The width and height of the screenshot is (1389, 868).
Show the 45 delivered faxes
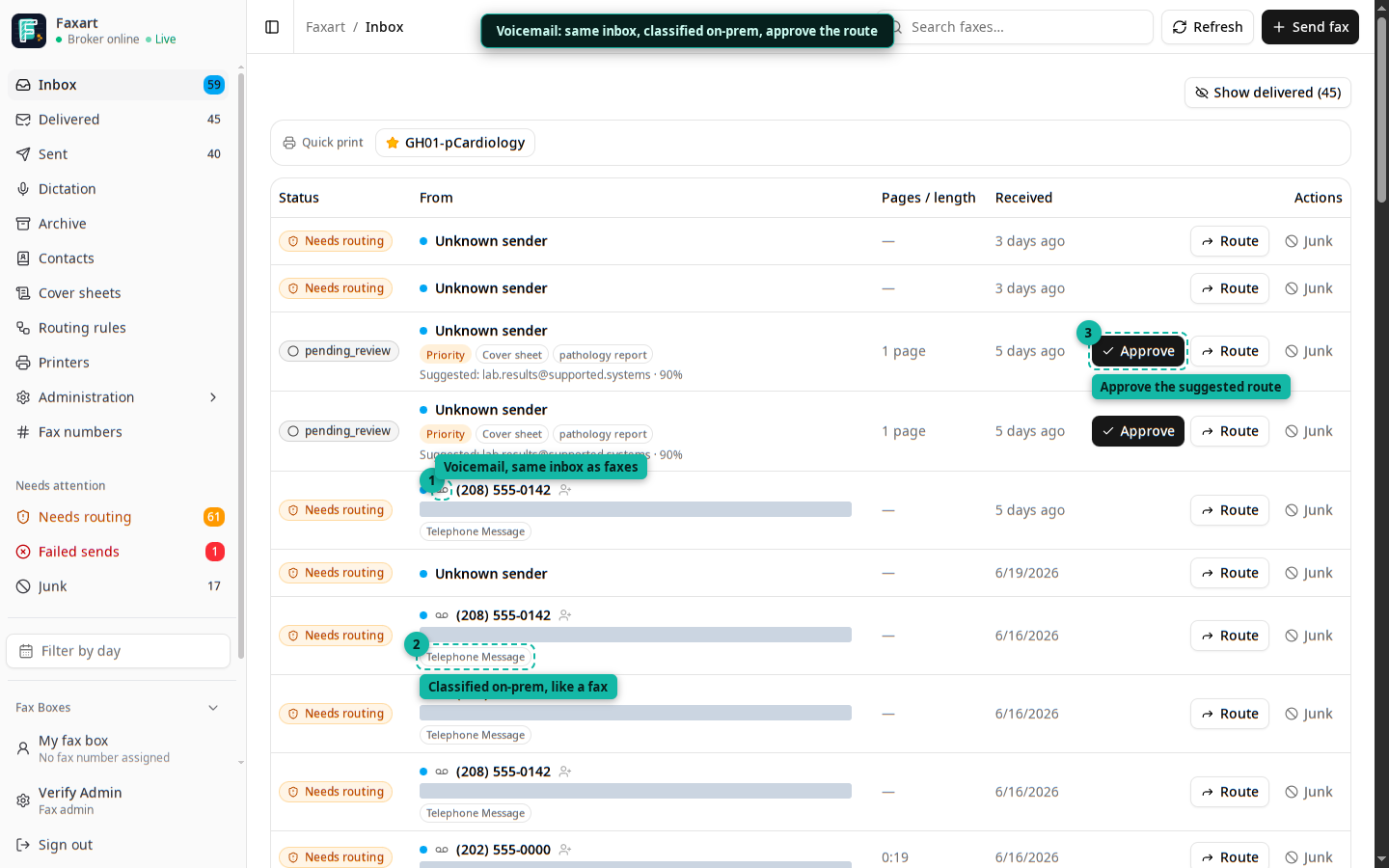pyautogui.click(x=1267, y=93)
